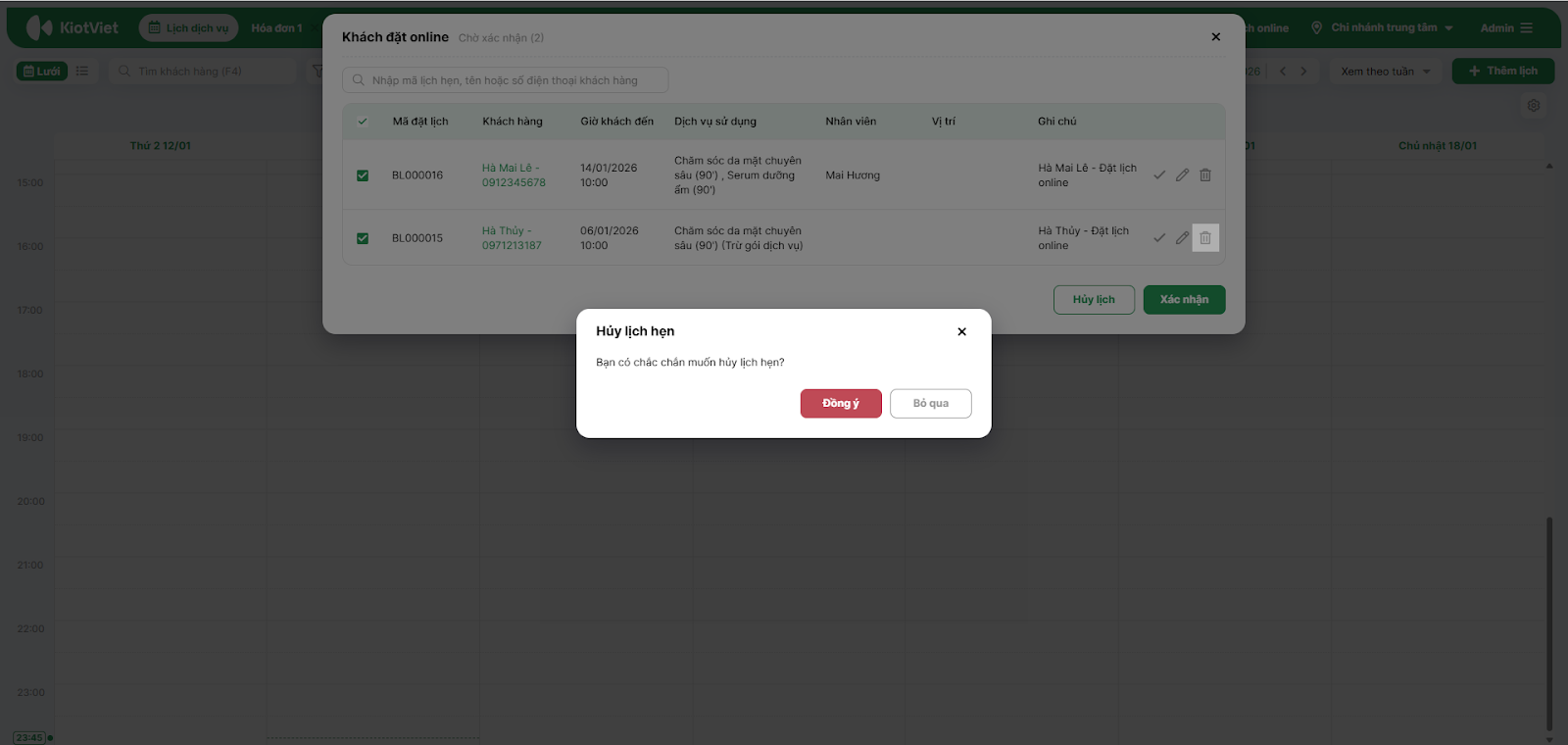The width and height of the screenshot is (1568, 745).
Task: Open the Xem theo tuần view dropdown
Action: coord(1386,72)
